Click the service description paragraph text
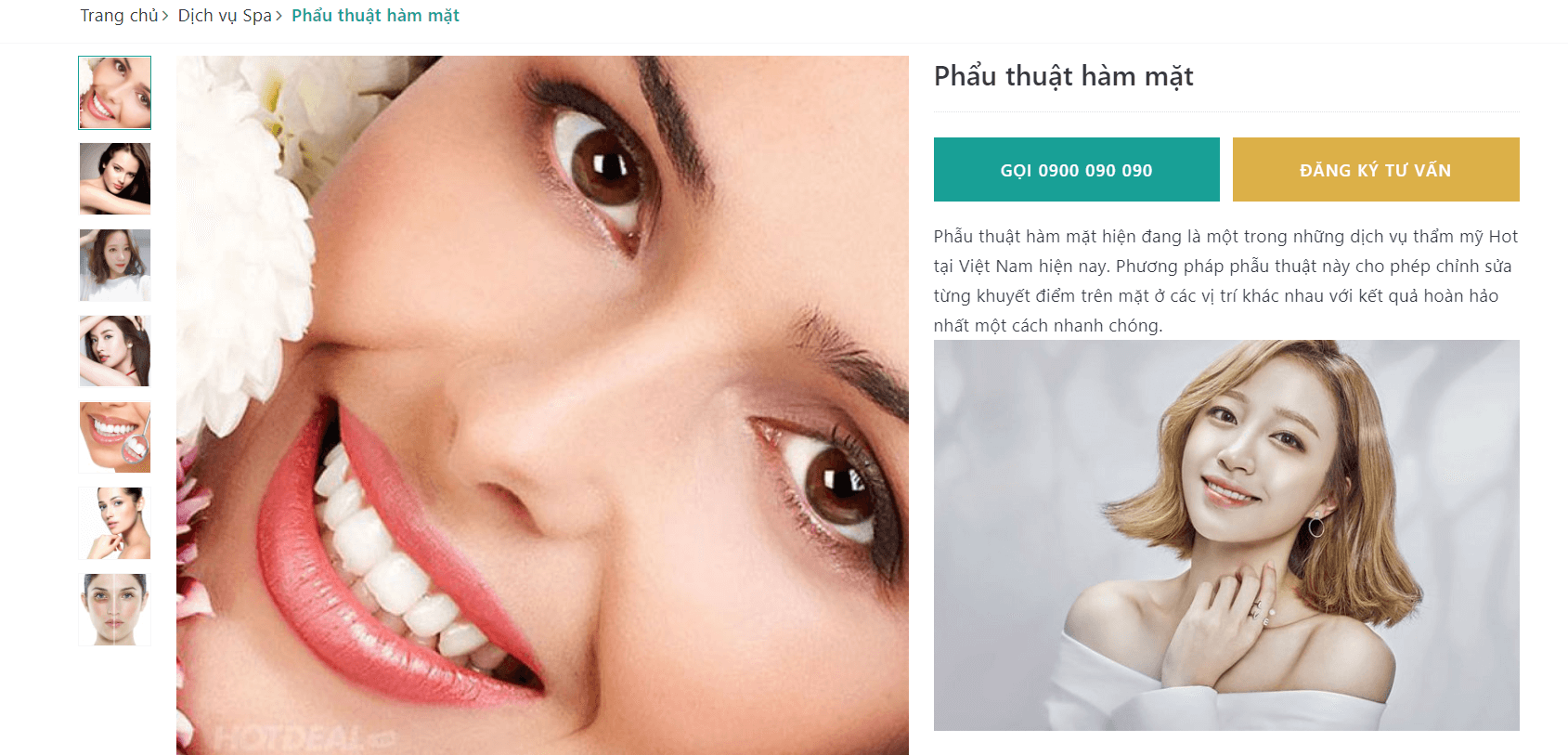 1226,280
